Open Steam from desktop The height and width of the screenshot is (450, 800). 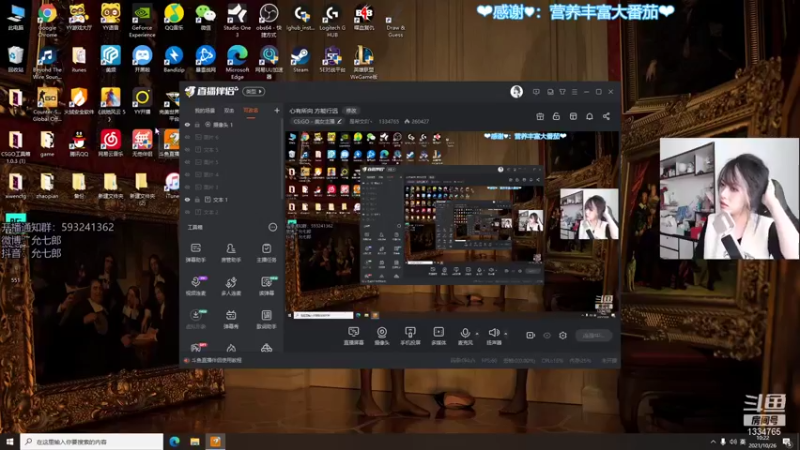click(300, 60)
